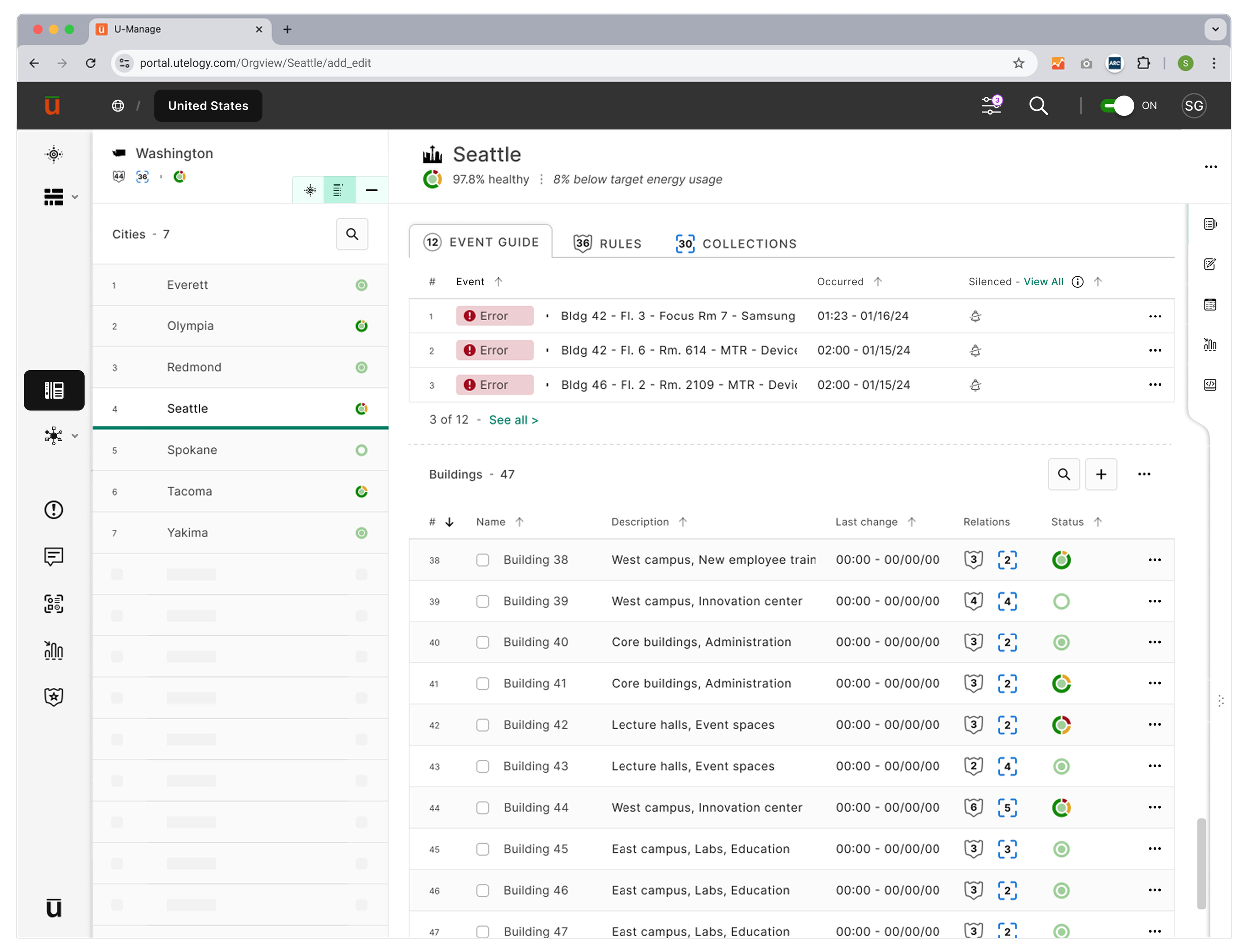Open the QR scan icon in the left sidebar
1248x952 pixels.
tap(54, 604)
